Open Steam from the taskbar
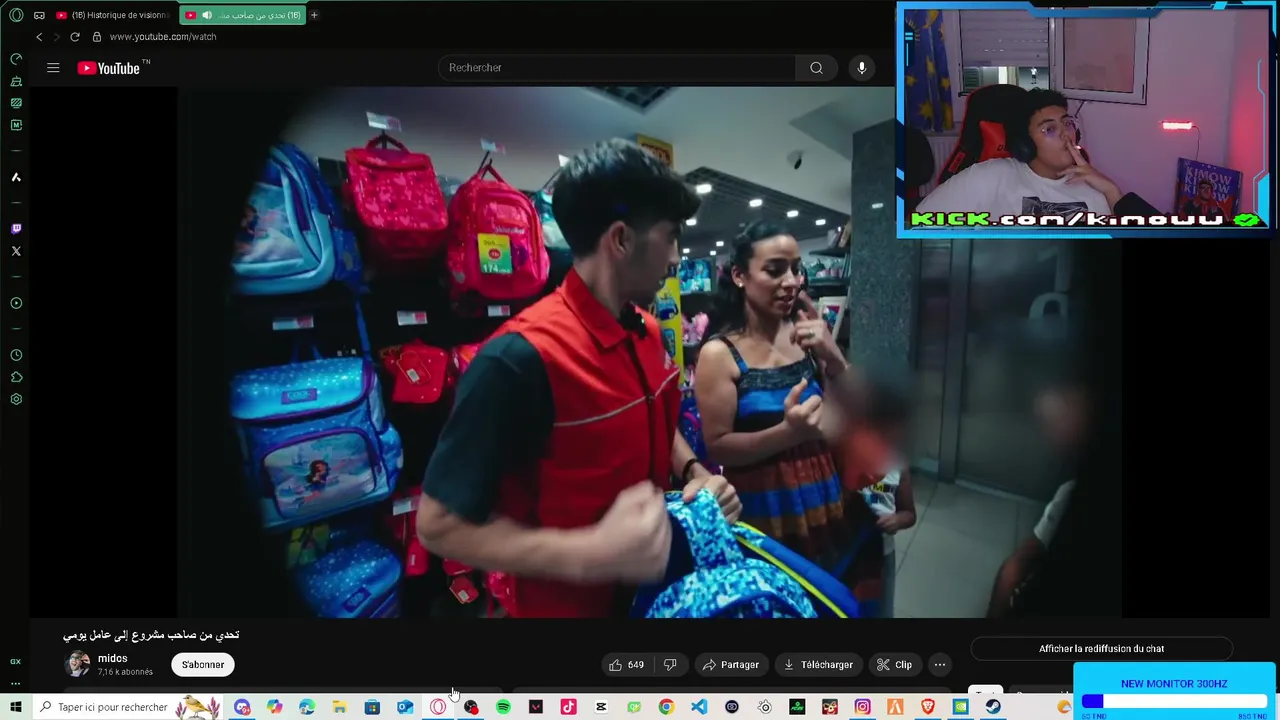Viewport: 1280px width, 720px height. pos(993,707)
